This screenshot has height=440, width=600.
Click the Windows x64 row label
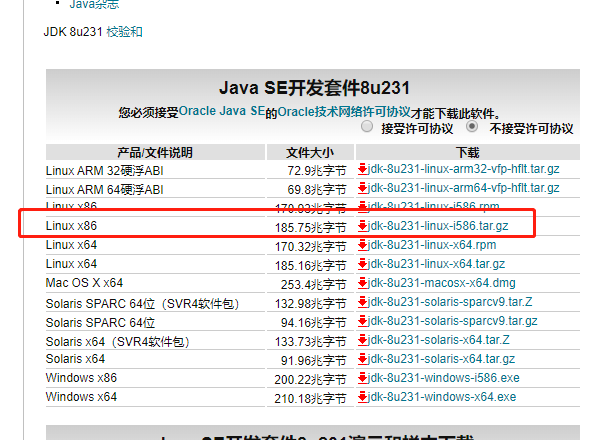81,397
